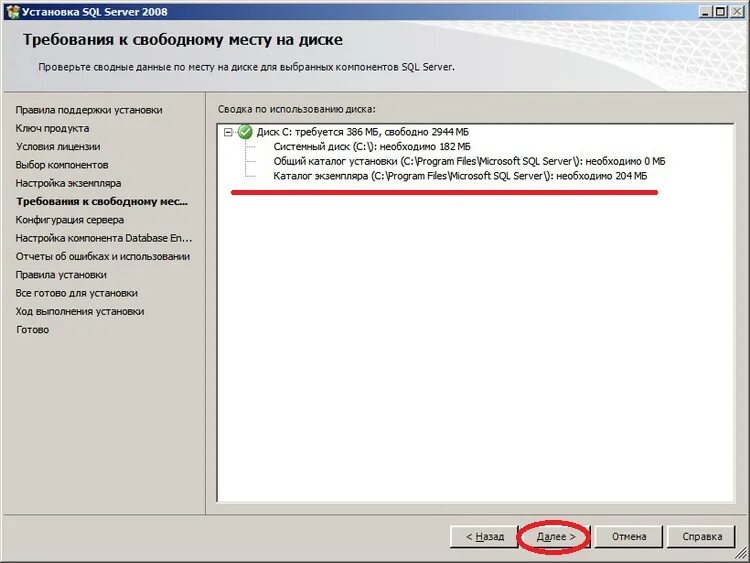Click the Ключ продукта step

click(52, 128)
